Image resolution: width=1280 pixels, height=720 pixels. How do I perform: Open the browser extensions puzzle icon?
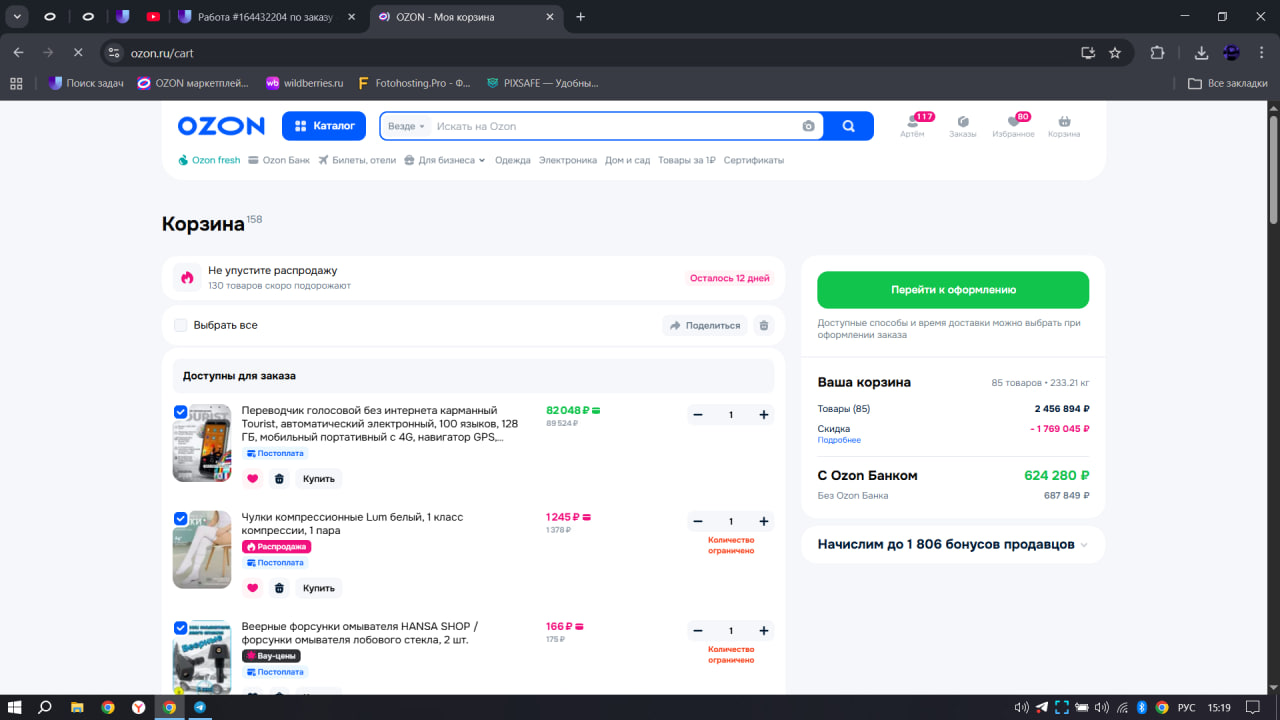pos(1157,52)
